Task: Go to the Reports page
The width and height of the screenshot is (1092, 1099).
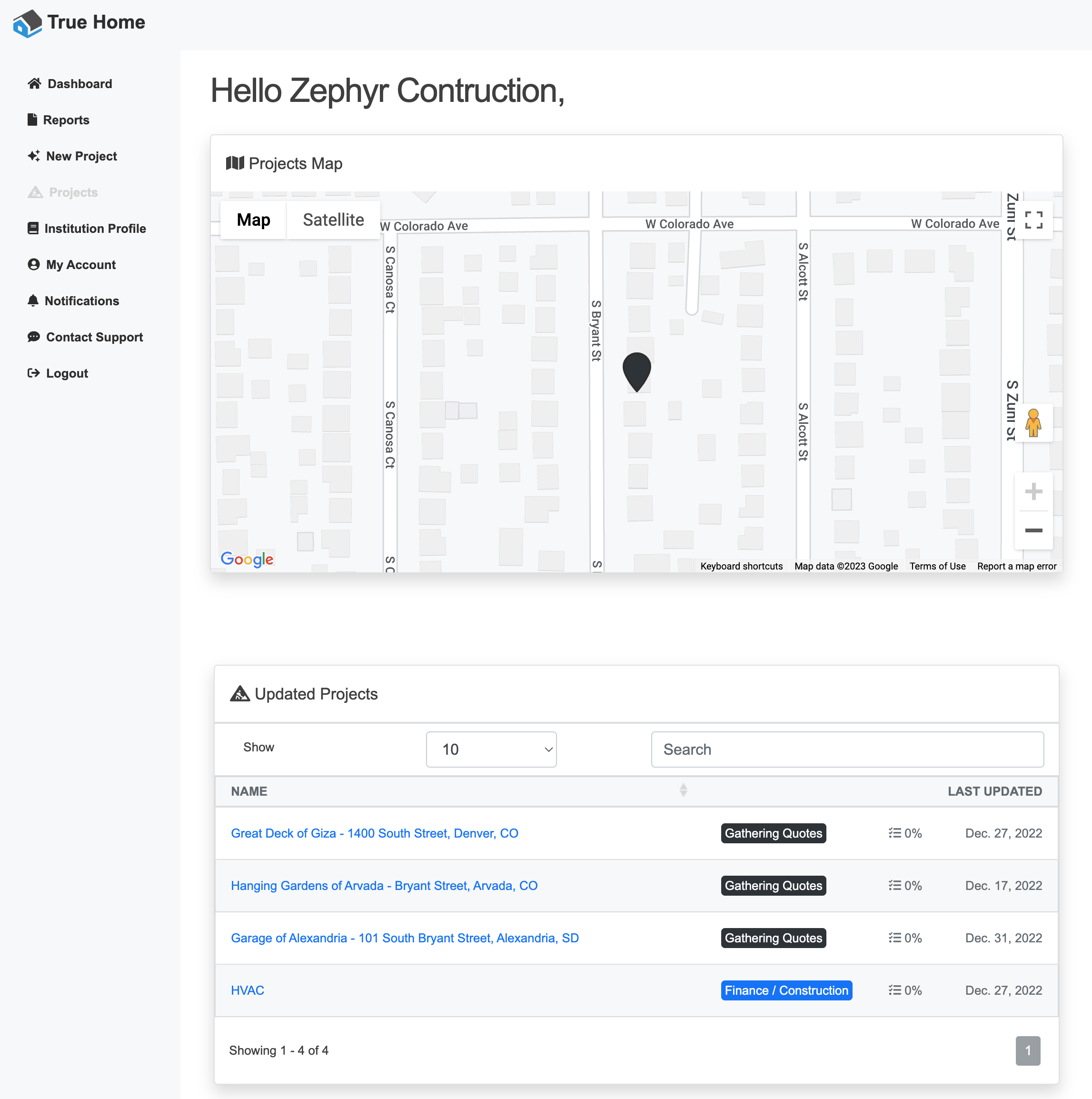Action: pos(66,120)
